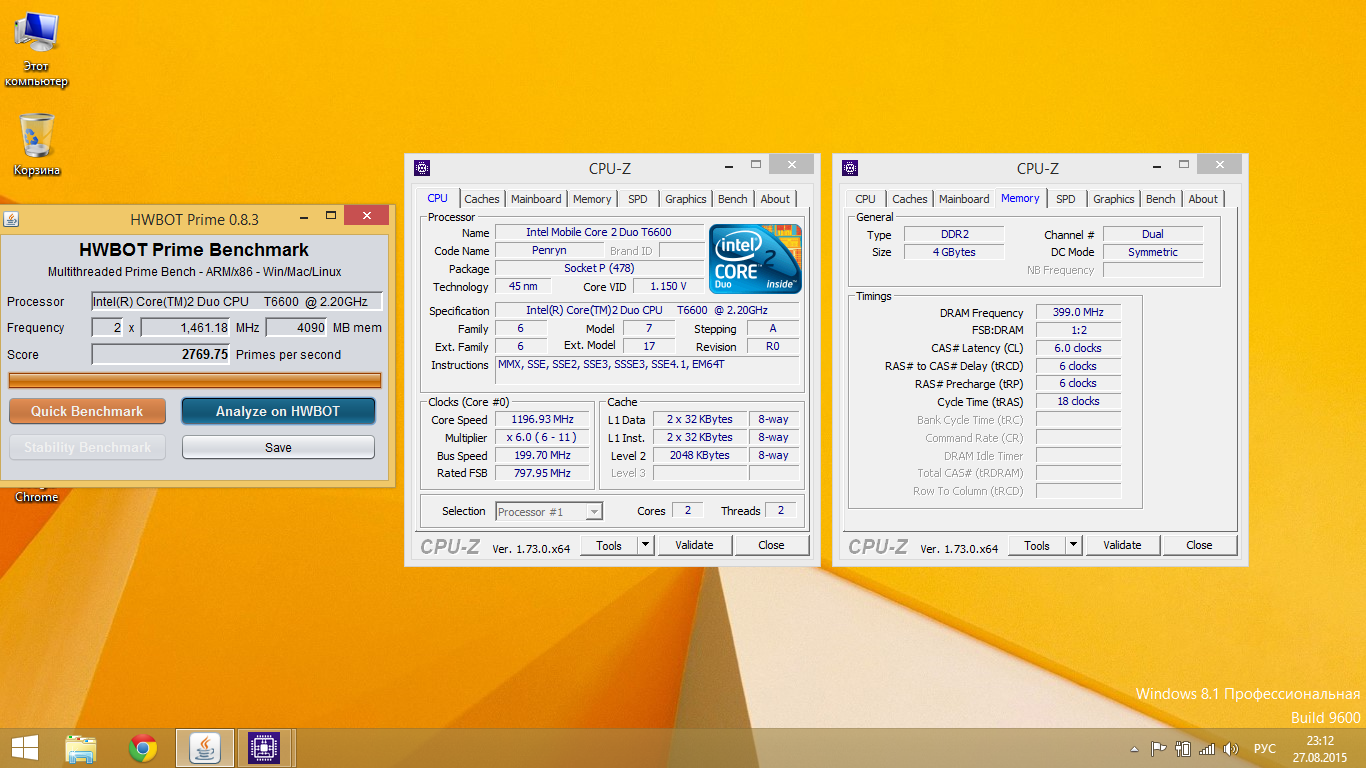Open the Chrome desktop shortcut
Screen dimensions: 1366x768
click(36, 495)
